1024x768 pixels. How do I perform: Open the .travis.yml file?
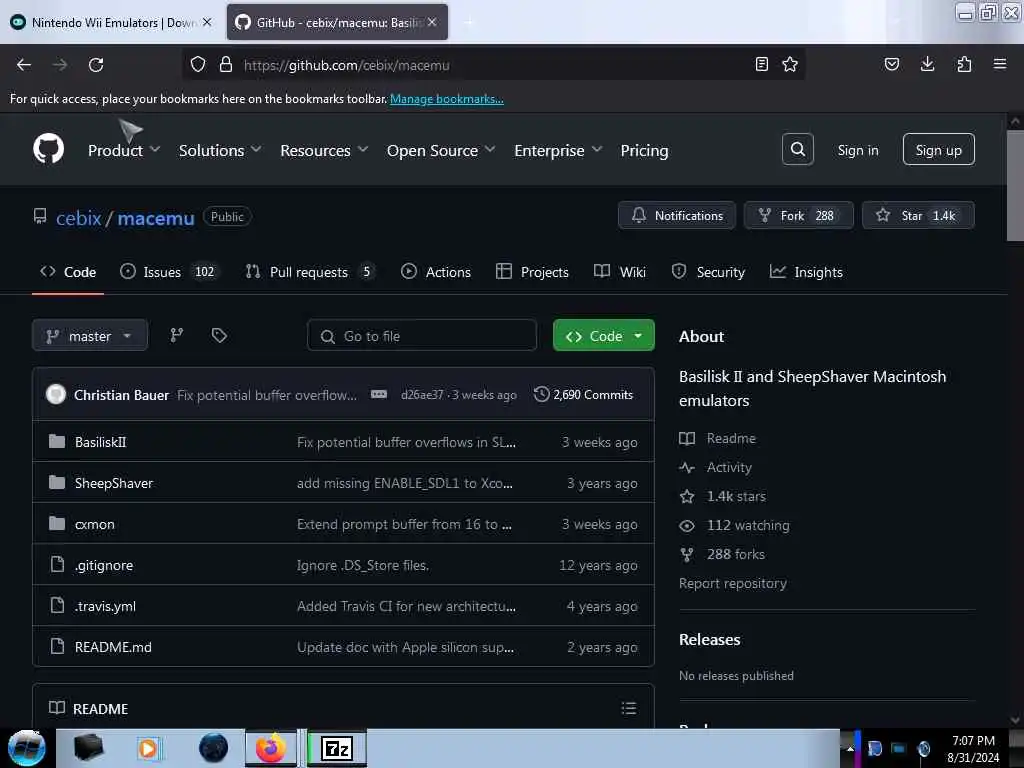point(105,606)
